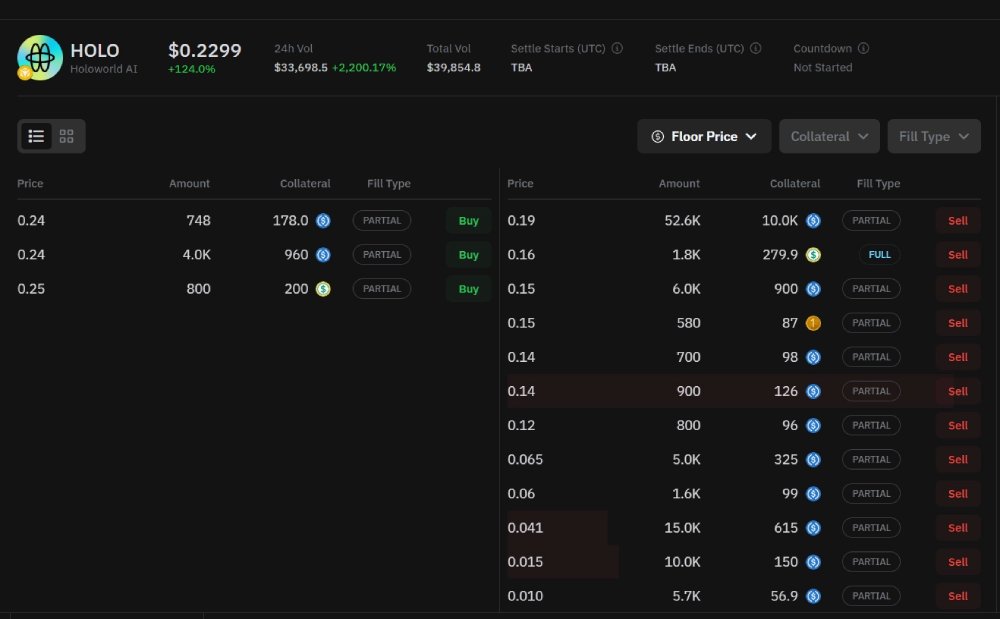Open the info icon beside Settle Starts (UTC)
Image resolution: width=1000 pixels, height=619 pixels.
(x=617, y=48)
